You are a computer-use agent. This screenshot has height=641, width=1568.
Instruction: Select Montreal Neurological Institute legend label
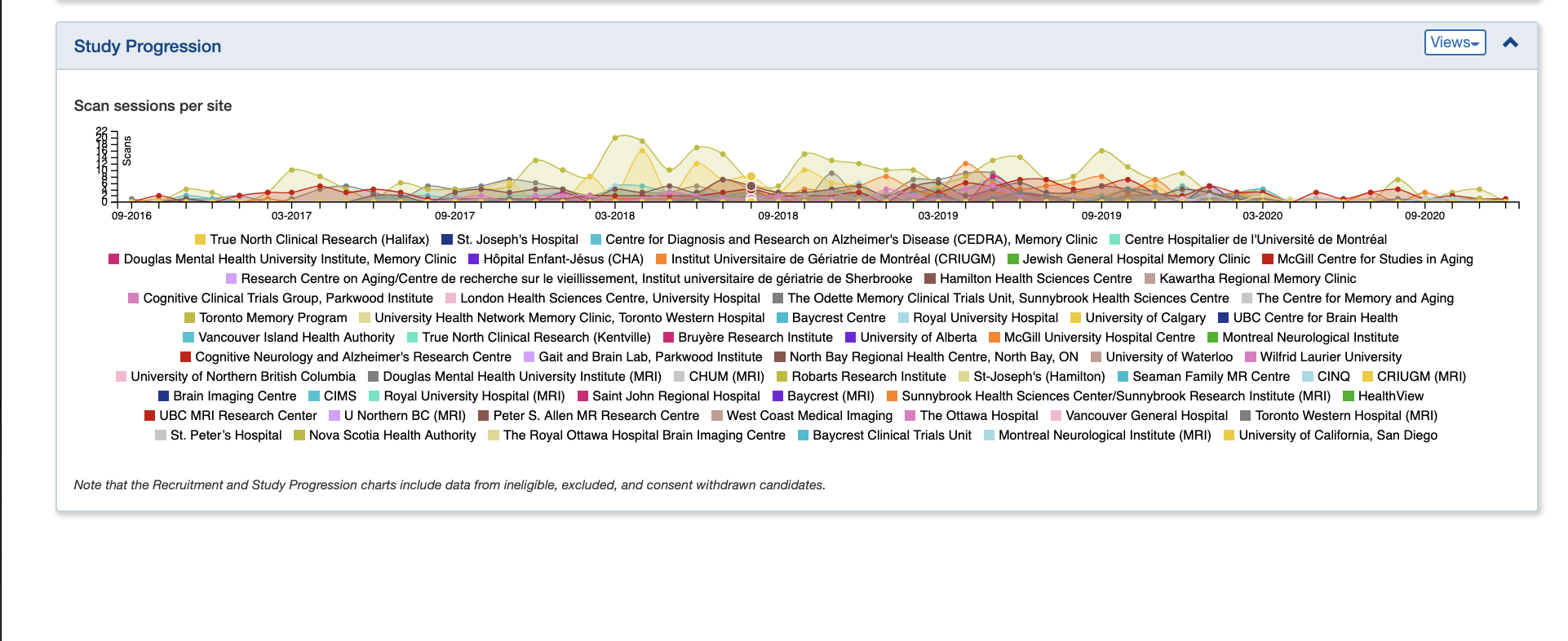click(1310, 338)
